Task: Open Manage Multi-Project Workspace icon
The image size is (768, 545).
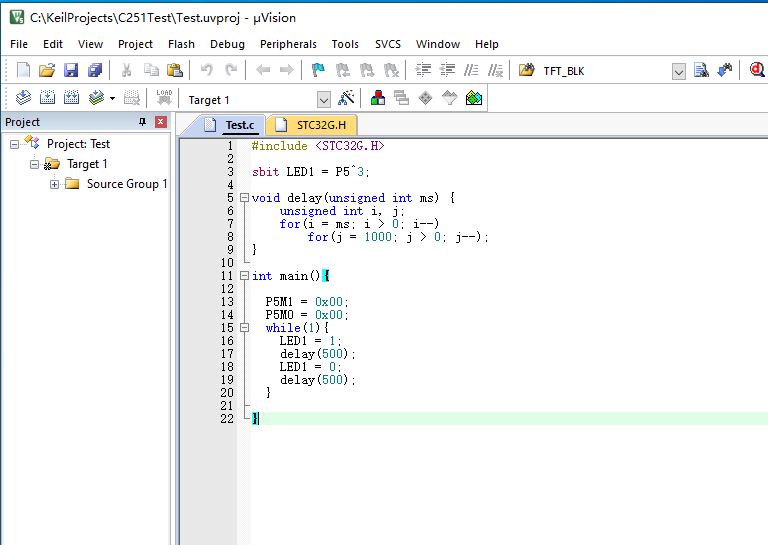Action: click(x=402, y=98)
